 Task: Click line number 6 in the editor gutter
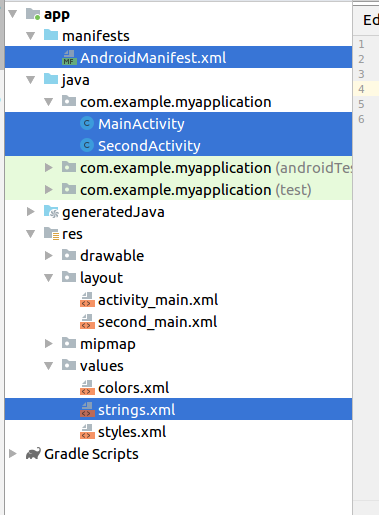pyautogui.click(x=361, y=119)
